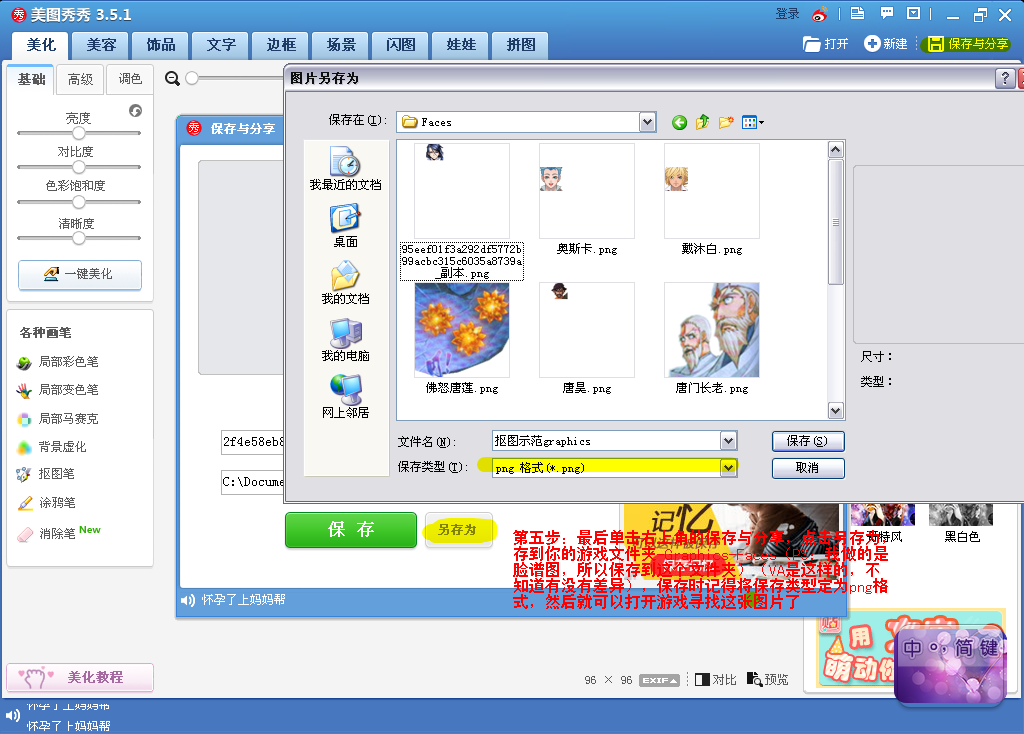This screenshot has width=1024, height=734.
Task: Click the 对比度 slider handle
Action: [x=78, y=167]
